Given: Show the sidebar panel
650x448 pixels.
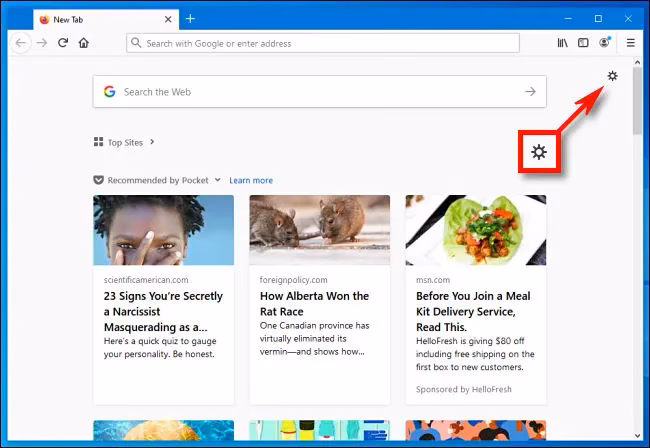Looking at the screenshot, I should (583, 43).
